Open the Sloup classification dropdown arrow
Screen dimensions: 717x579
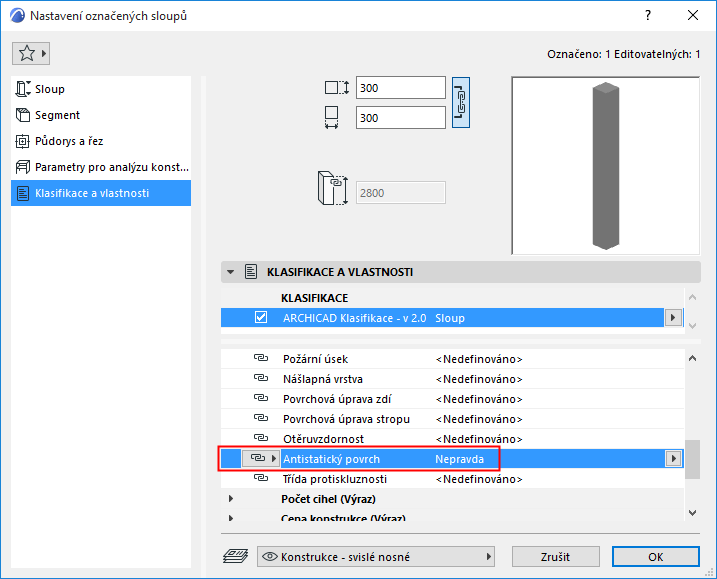point(673,317)
